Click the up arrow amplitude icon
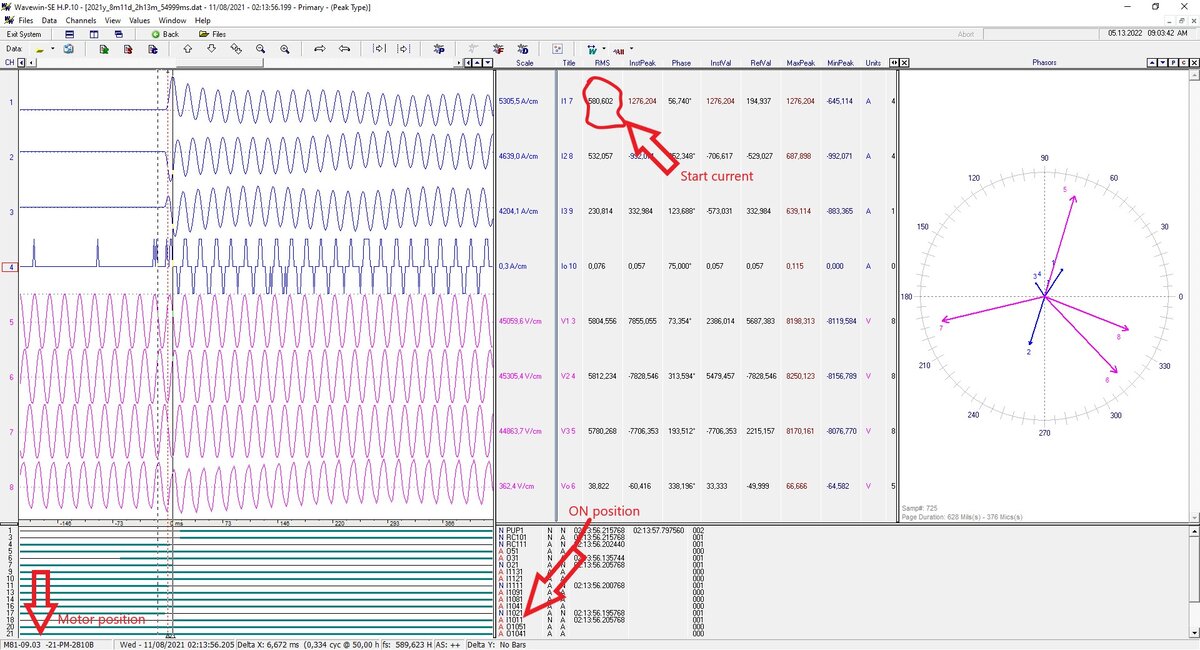The height and width of the screenshot is (650, 1200). point(188,48)
